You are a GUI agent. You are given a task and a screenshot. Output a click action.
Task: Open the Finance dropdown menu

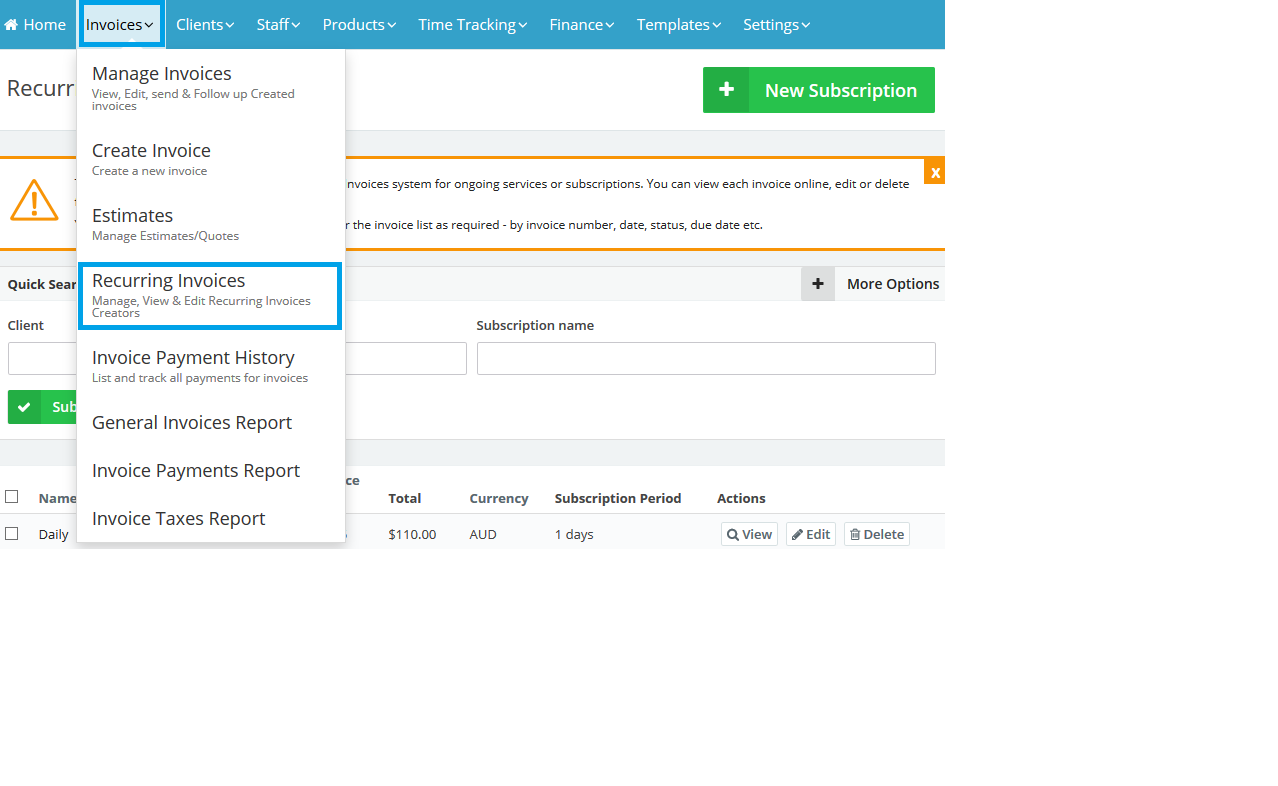[582, 25]
